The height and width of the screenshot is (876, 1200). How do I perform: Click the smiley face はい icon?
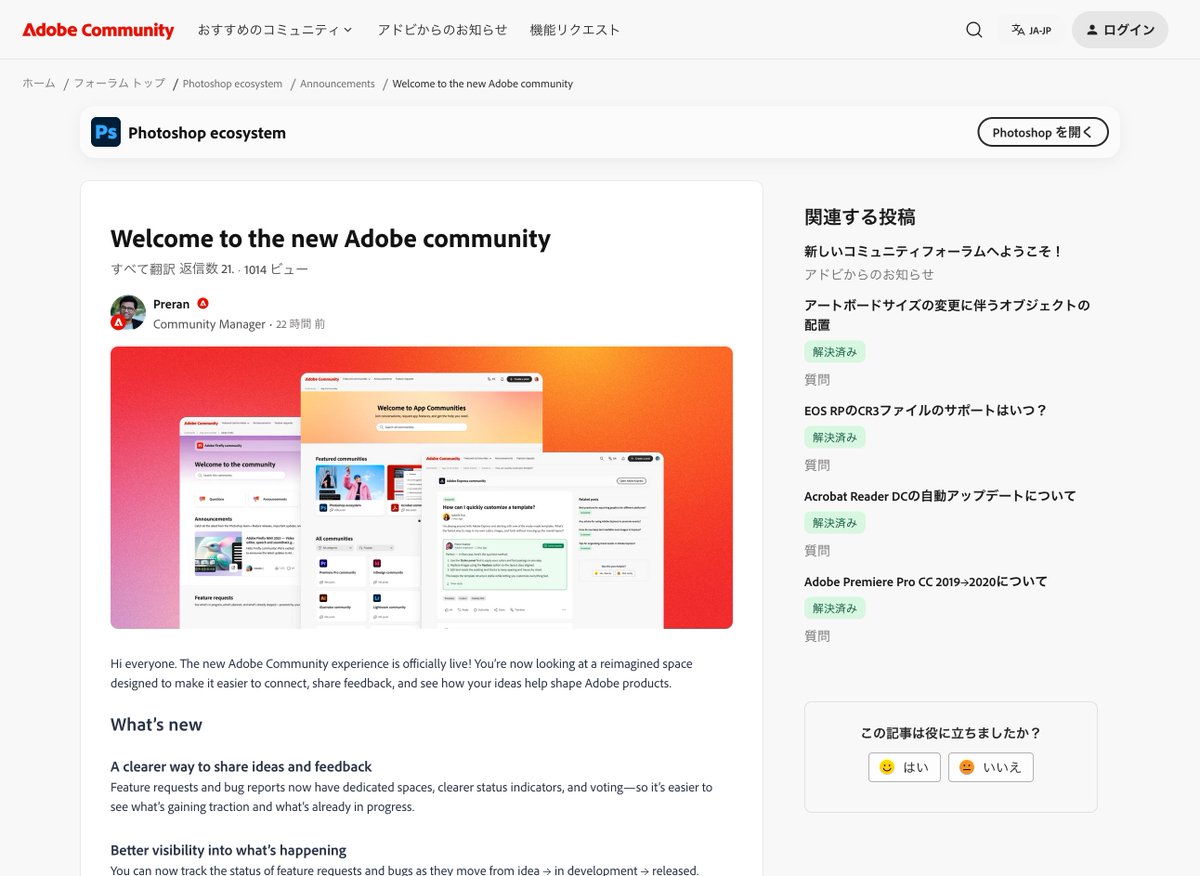click(886, 768)
